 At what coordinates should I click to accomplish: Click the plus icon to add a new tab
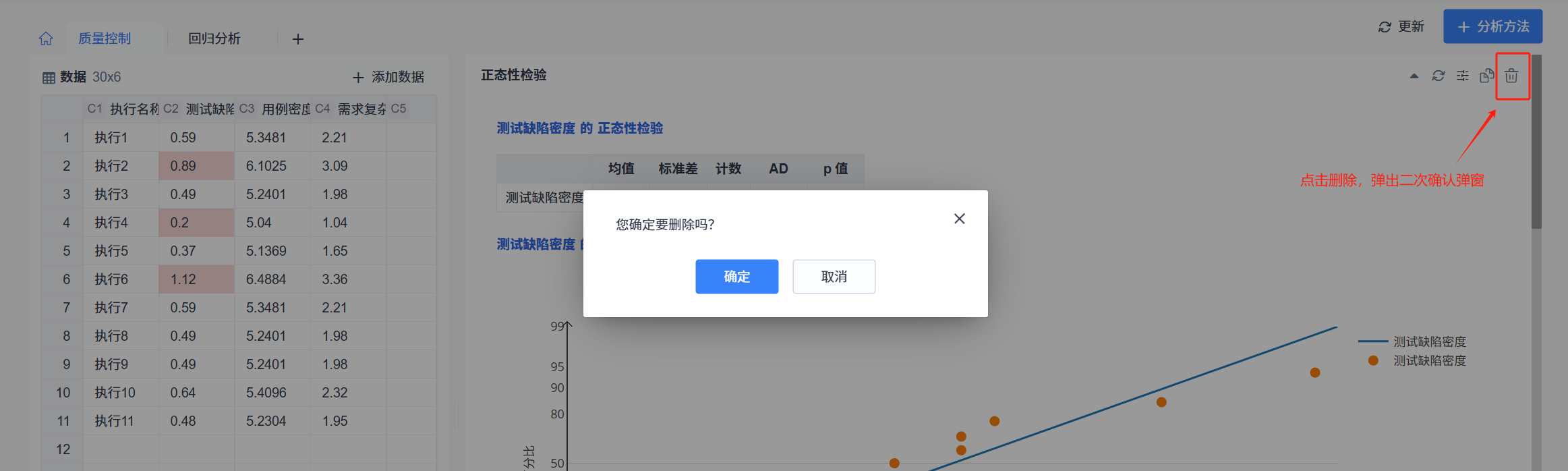297,39
